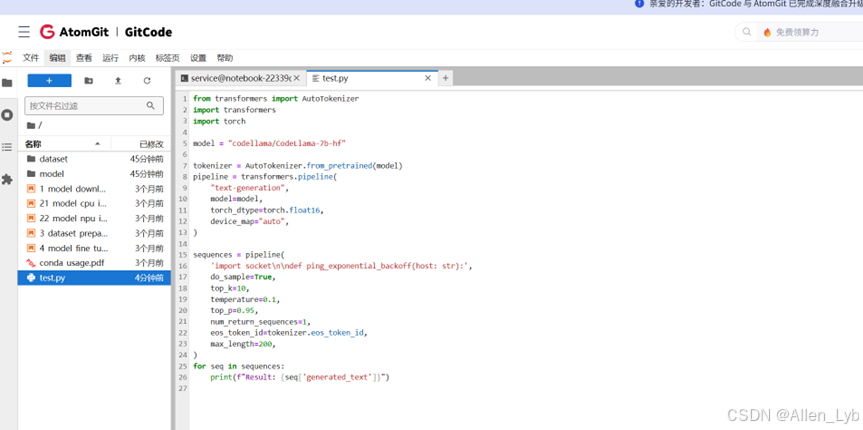Screen dimensions: 863x430
Task: Click the GitCode brand text
Action: [x=148, y=32]
